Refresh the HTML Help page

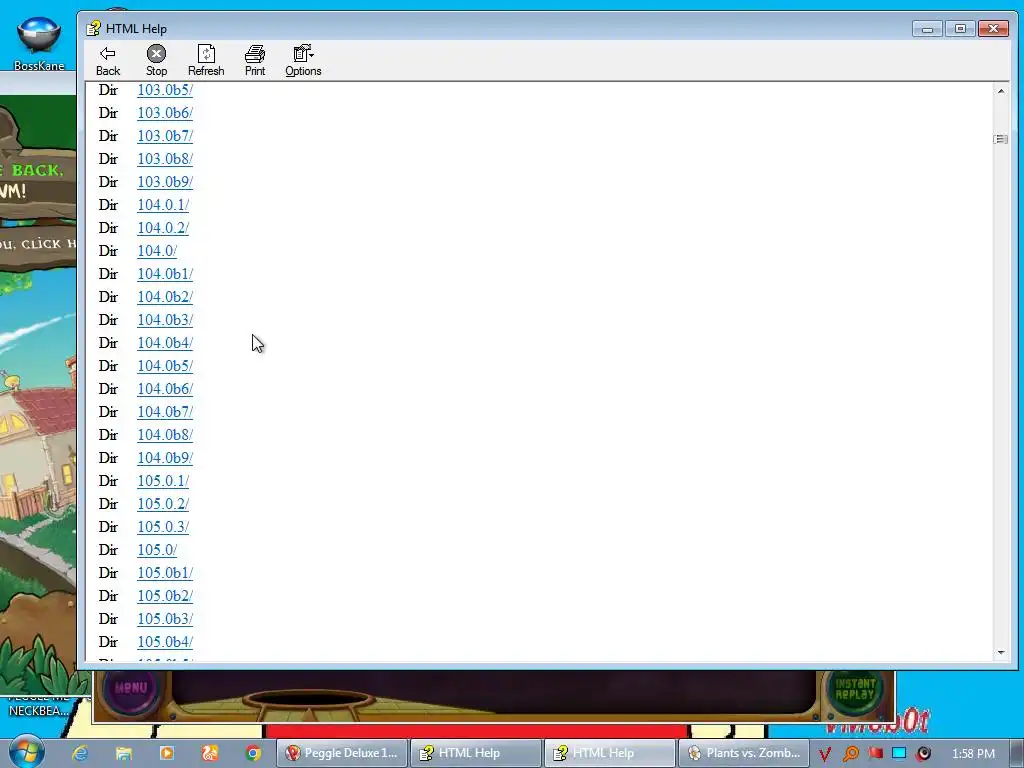[x=206, y=61]
